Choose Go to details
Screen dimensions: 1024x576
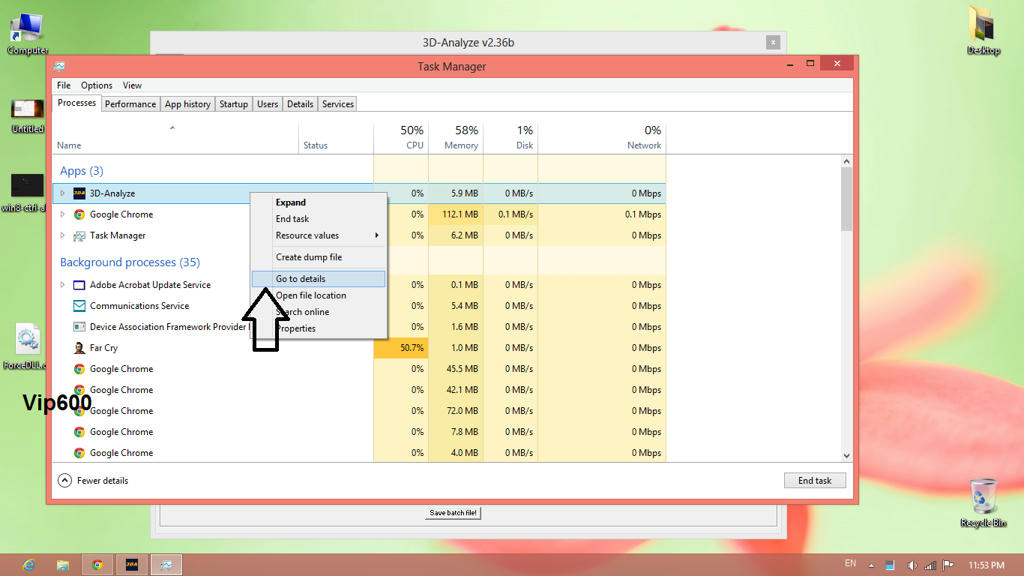point(319,279)
